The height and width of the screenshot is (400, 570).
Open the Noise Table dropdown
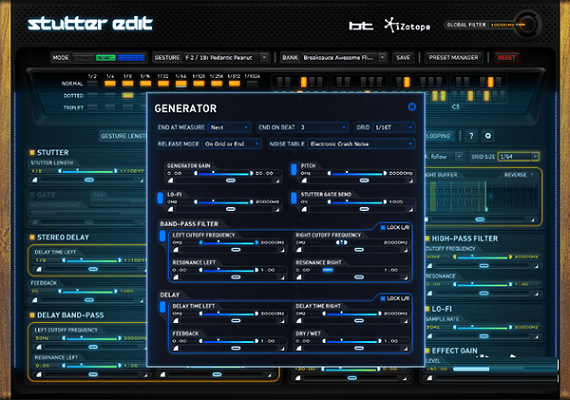point(361,144)
